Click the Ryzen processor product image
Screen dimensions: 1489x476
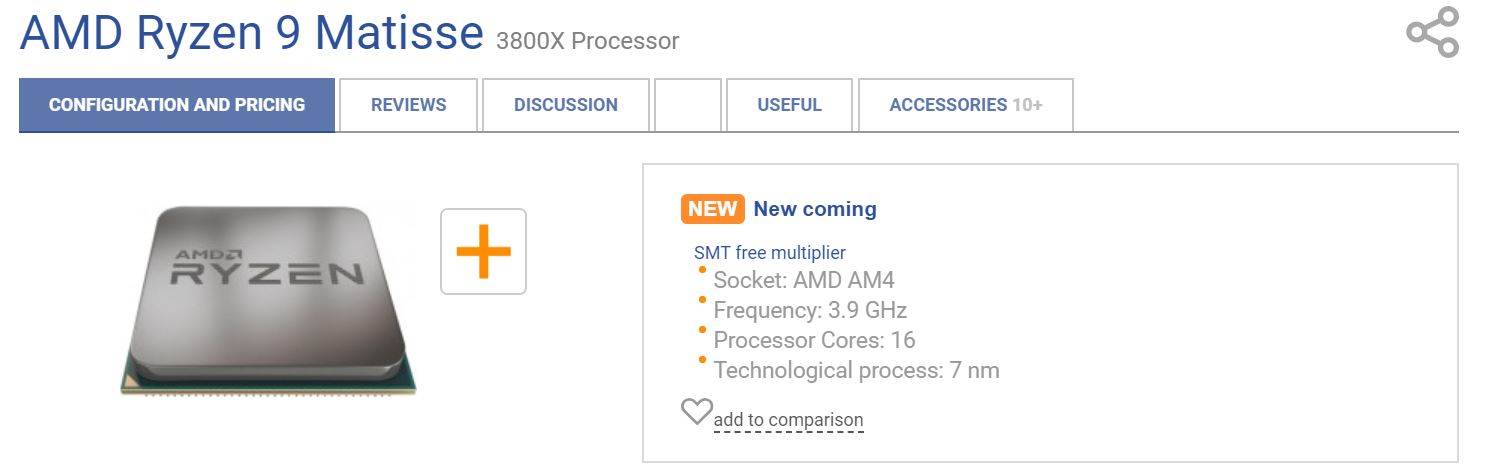coord(268,300)
